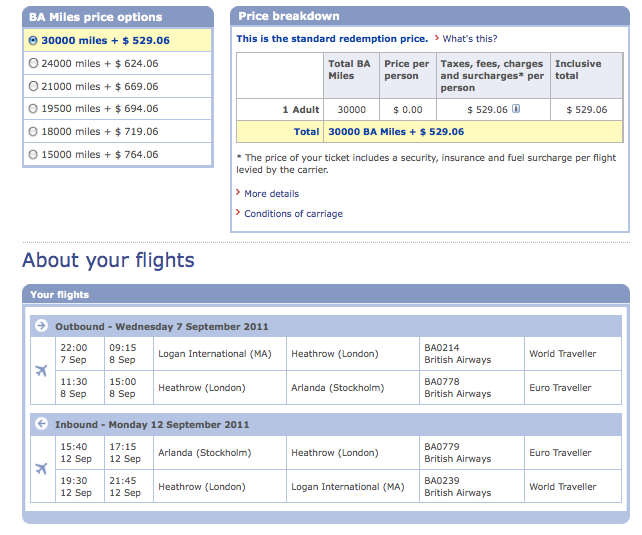The height and width of the screenshot is (535, 642).
Task: Choose the 15000 miles + $764.06 option
Action: [33, 155]
